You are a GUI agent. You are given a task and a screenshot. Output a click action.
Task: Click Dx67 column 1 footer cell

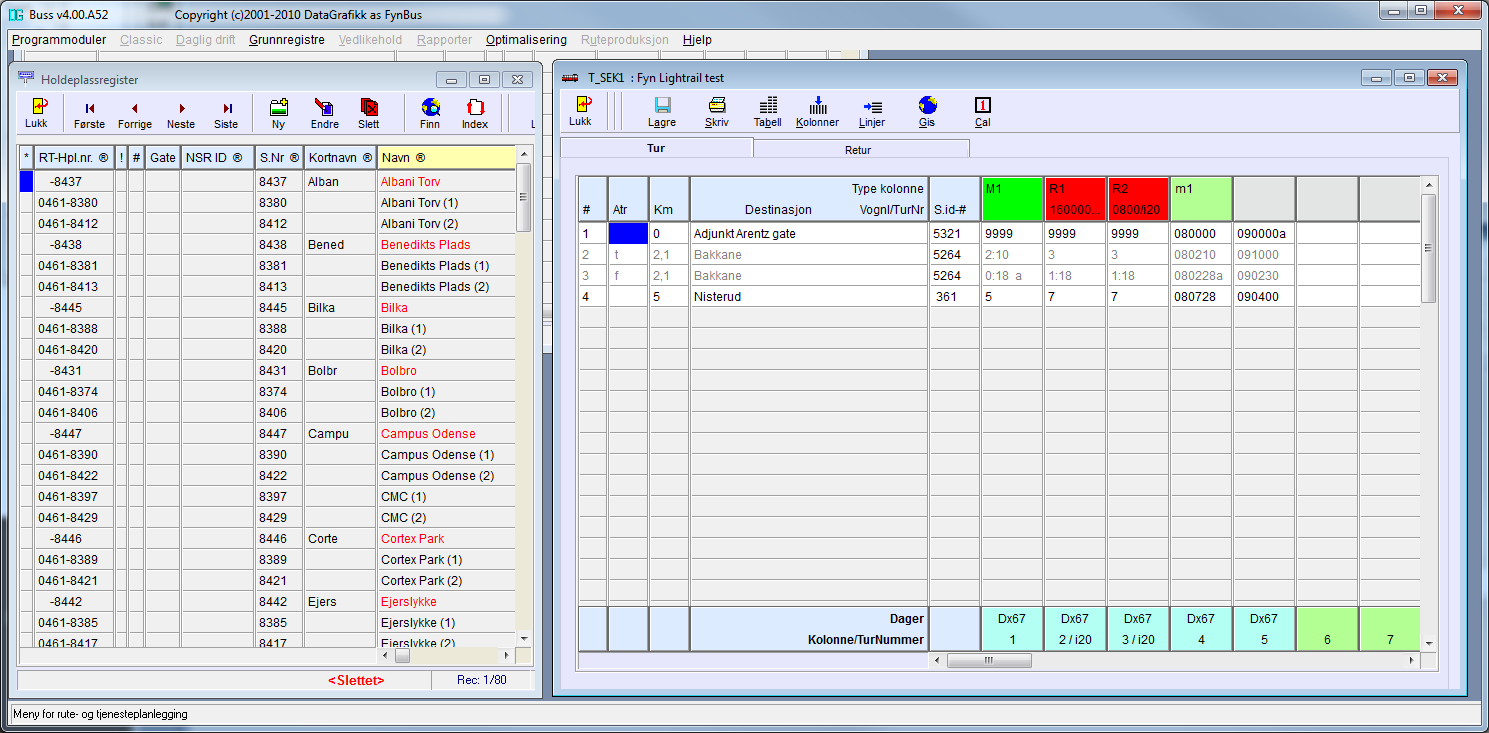click(1012, 629)
